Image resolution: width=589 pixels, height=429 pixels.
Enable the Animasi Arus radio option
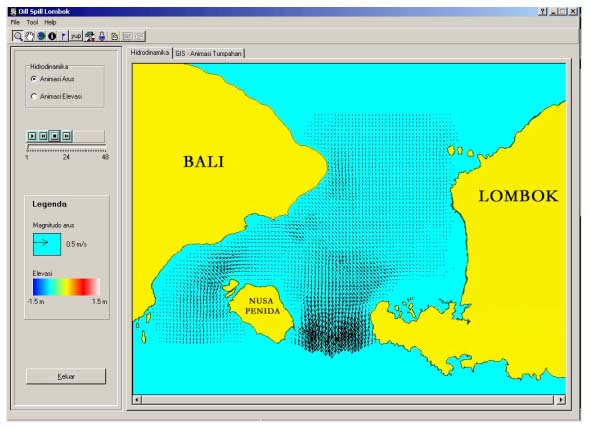click(33, 79)
